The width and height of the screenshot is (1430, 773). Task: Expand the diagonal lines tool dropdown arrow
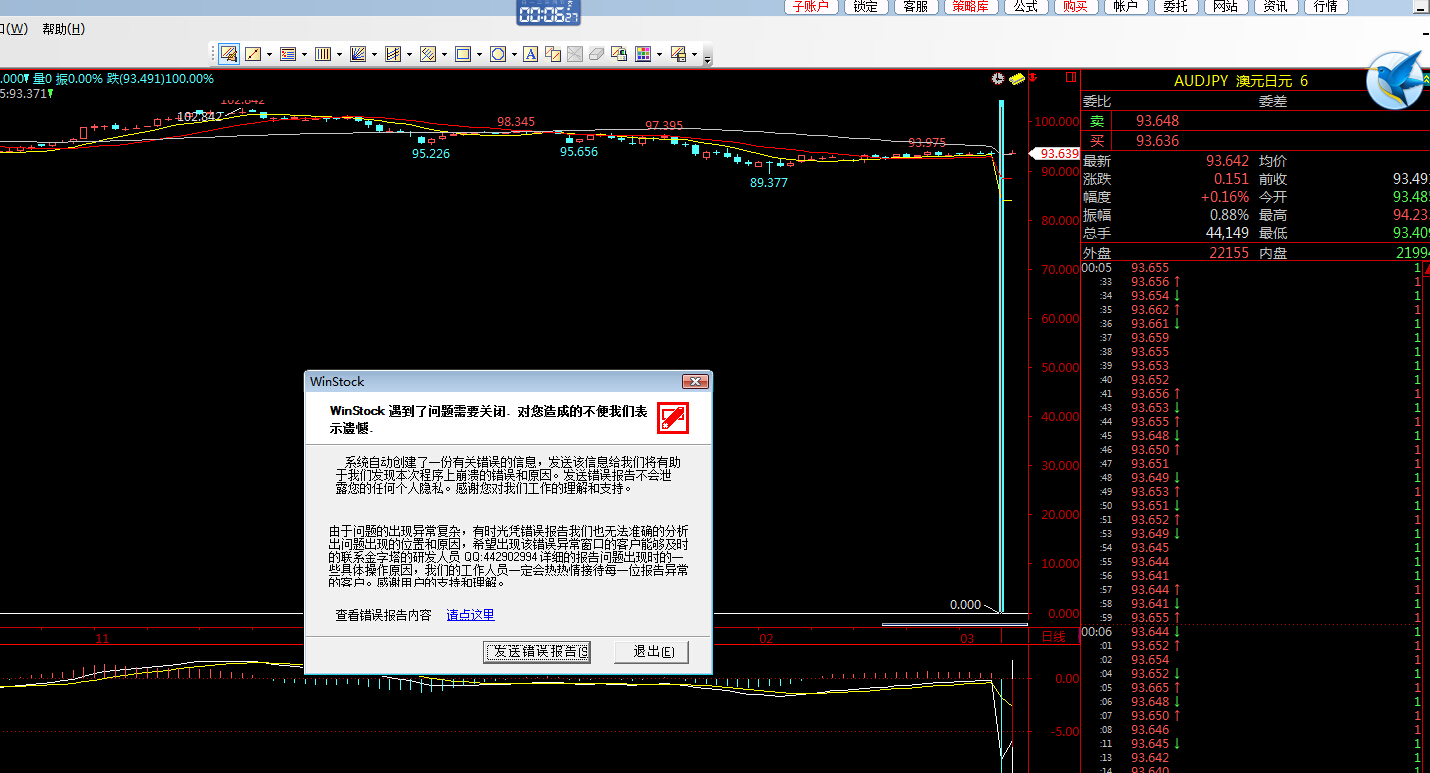click(x=444, y=55)
